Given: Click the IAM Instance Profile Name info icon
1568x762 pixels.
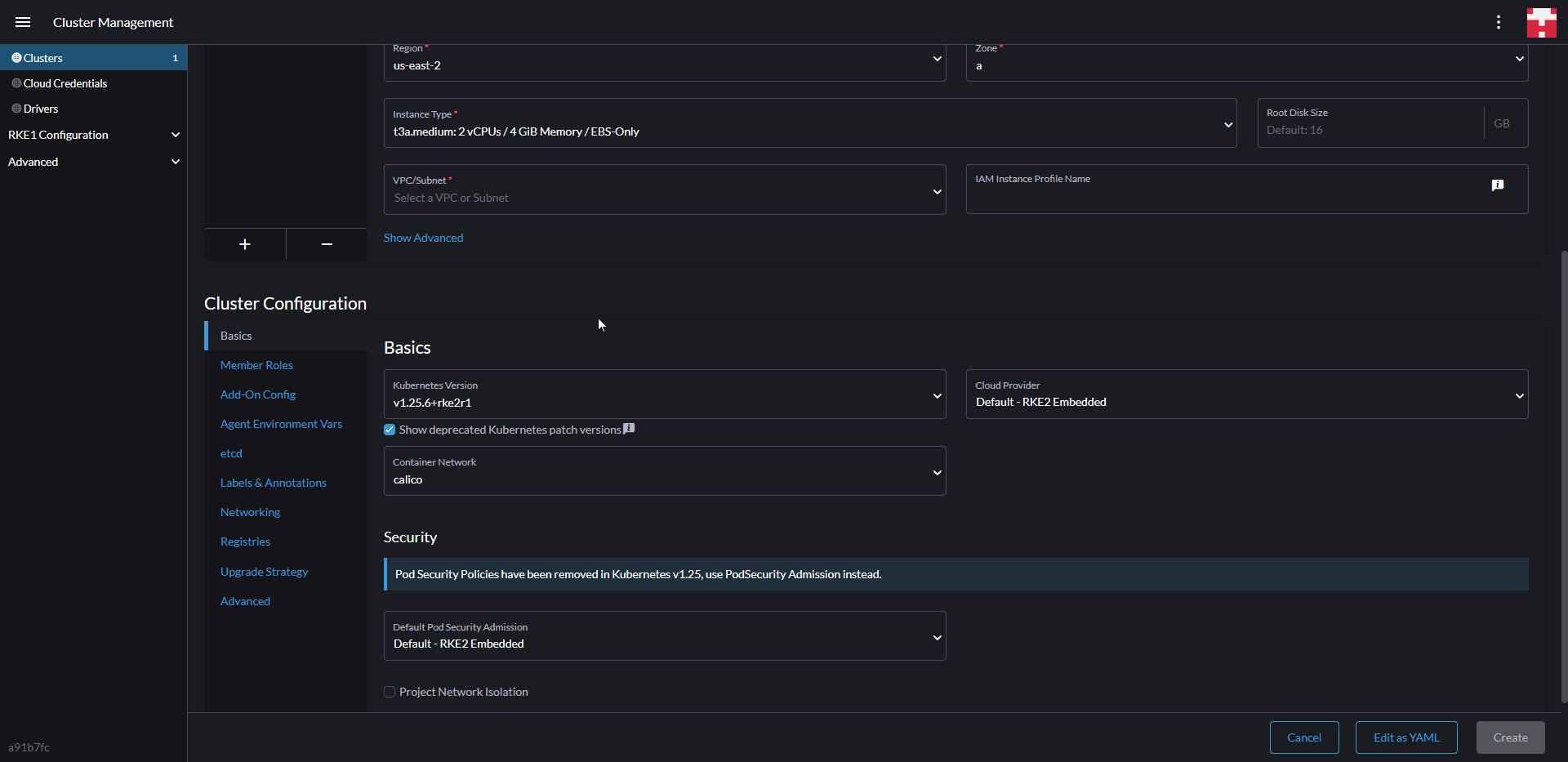Looking at the screenshot, I should click(x=1499, y=185).
